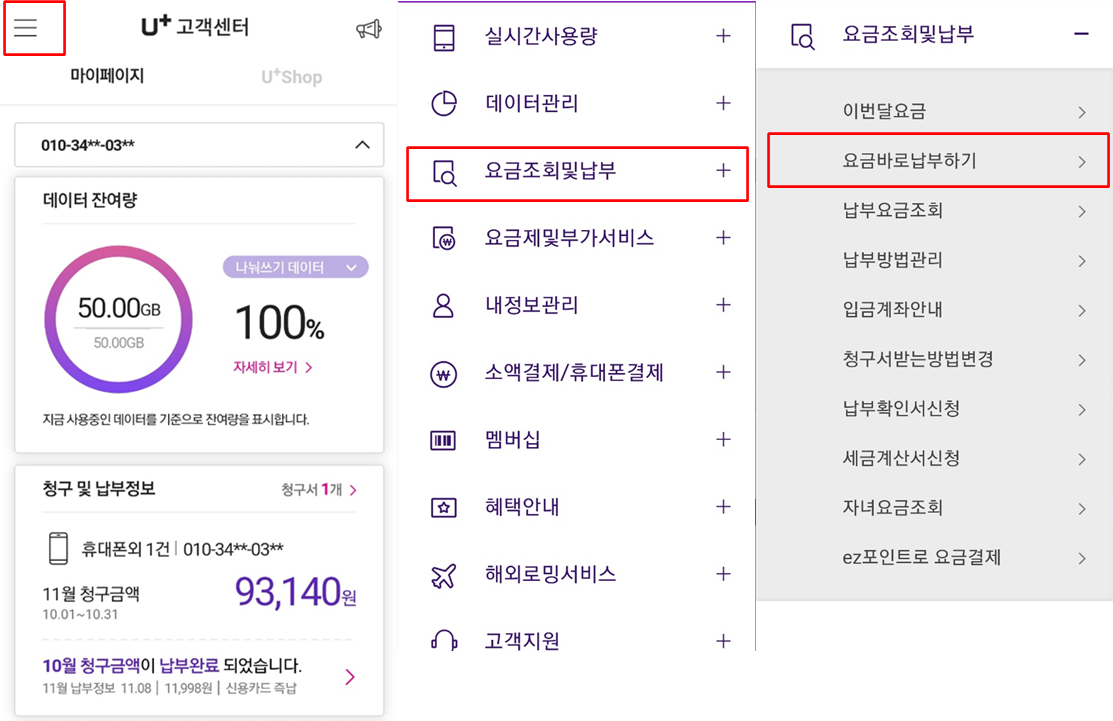Viewport: 1113px width, 721px height.
Task: Click the U+ 고객센터 title
Action: pyautogui.click(x=195, y=26)
